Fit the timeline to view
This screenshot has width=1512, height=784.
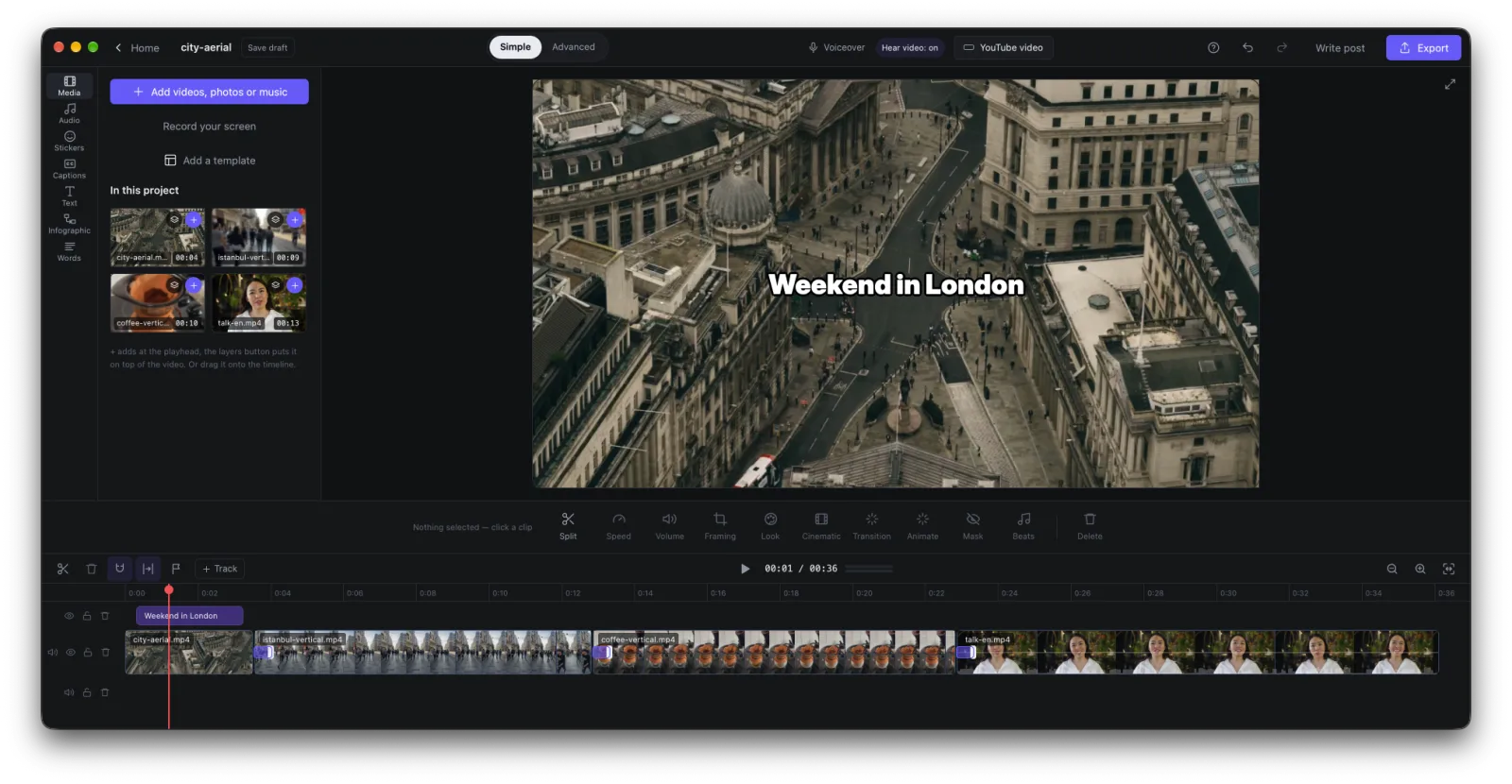1449,569
